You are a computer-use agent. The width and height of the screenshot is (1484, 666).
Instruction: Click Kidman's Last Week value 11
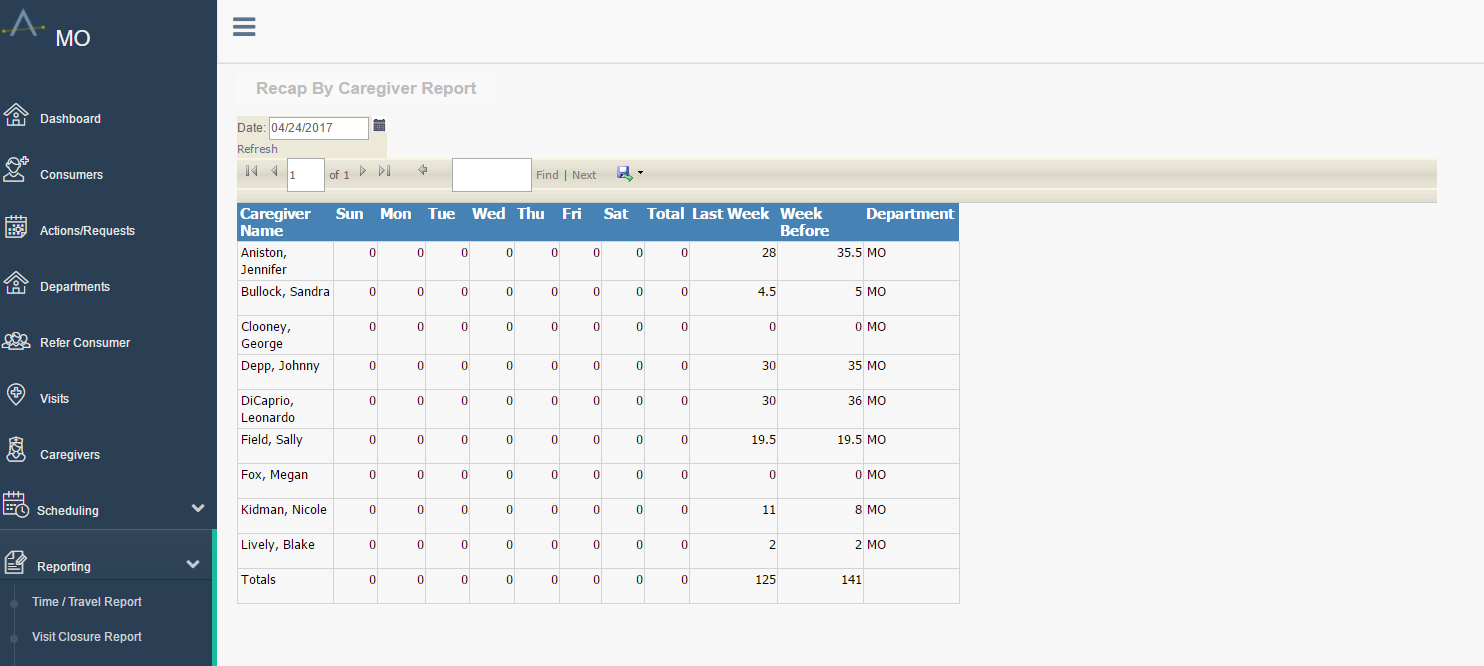(769, 510)
